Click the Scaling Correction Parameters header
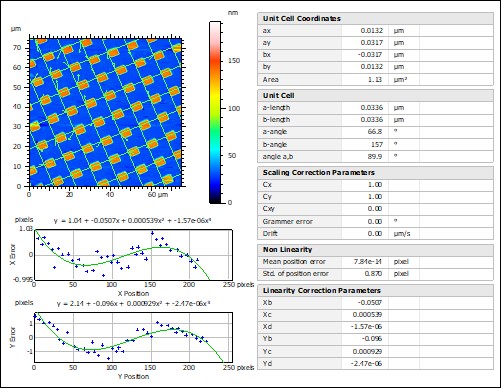Screen dimensions: 501x388 375,172
